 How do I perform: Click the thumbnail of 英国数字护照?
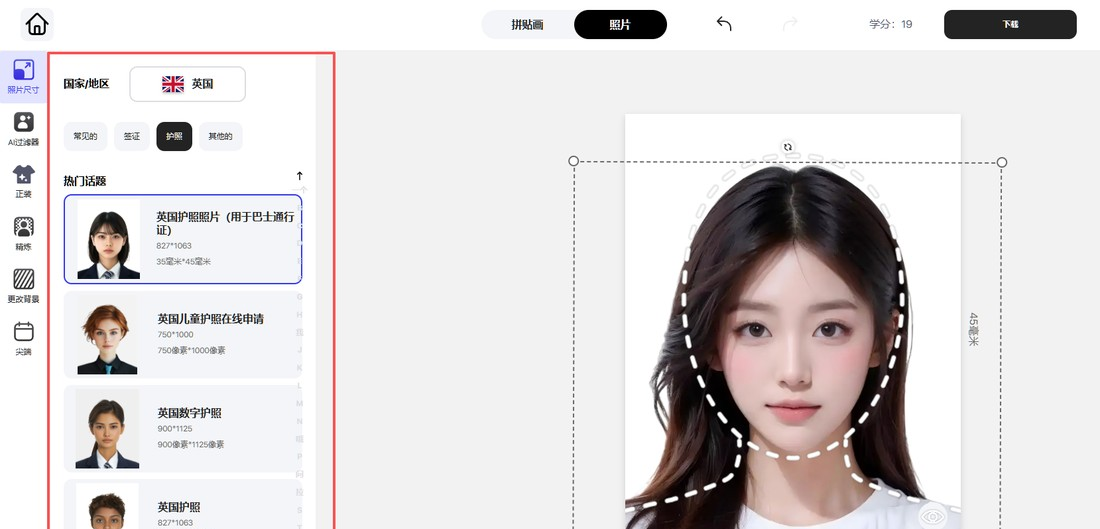[x=107, y=429]
